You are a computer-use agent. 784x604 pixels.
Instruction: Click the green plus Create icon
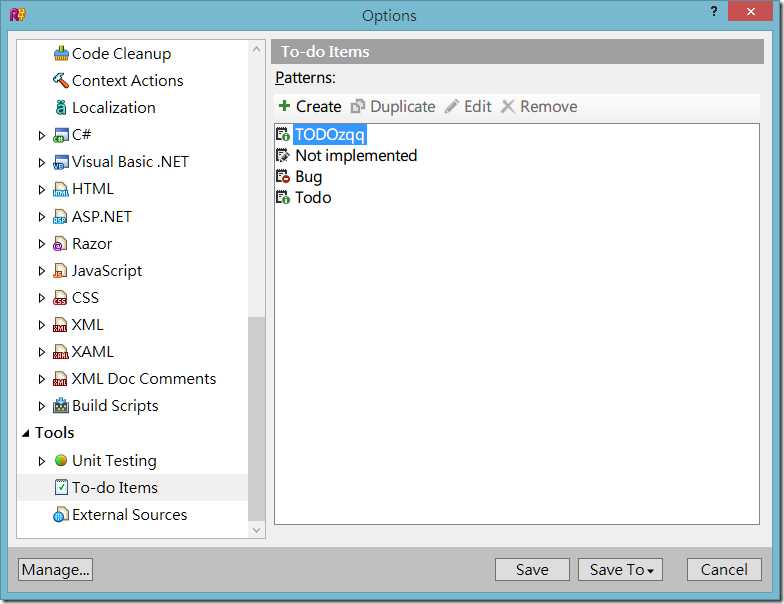(x=284, y=106)
